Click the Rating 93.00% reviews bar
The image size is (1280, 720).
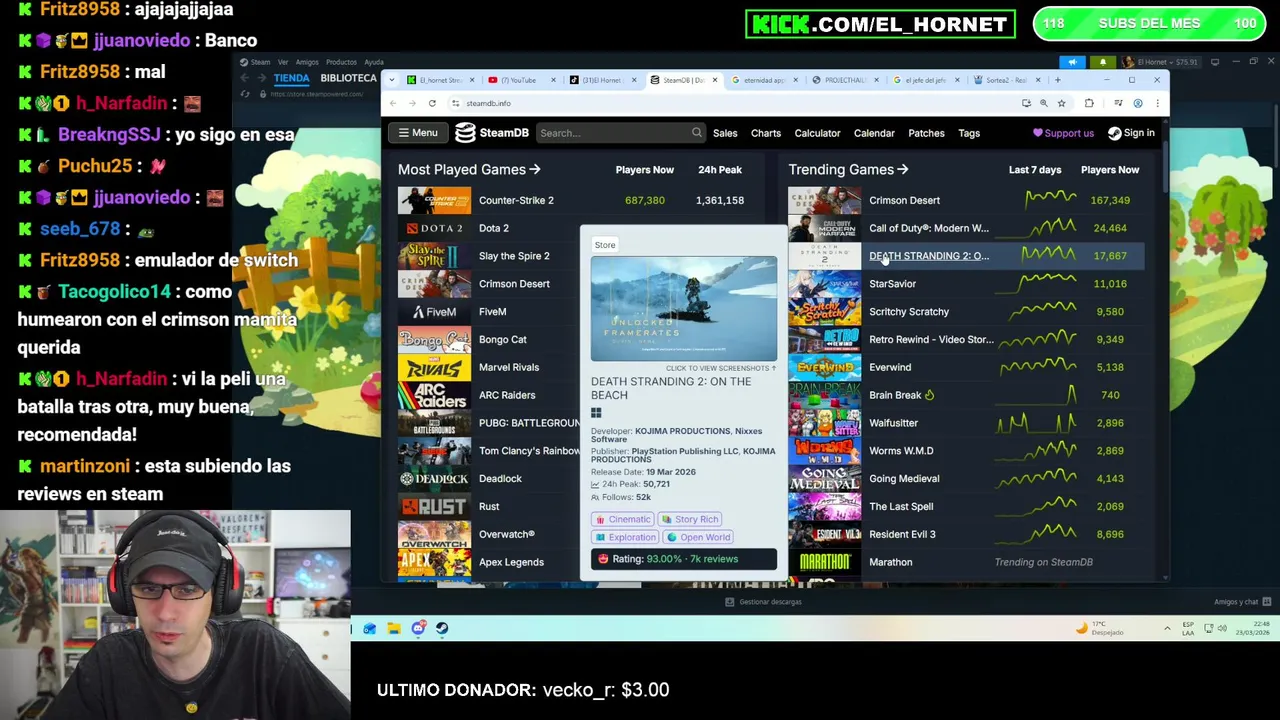click(x=683, y=559)
